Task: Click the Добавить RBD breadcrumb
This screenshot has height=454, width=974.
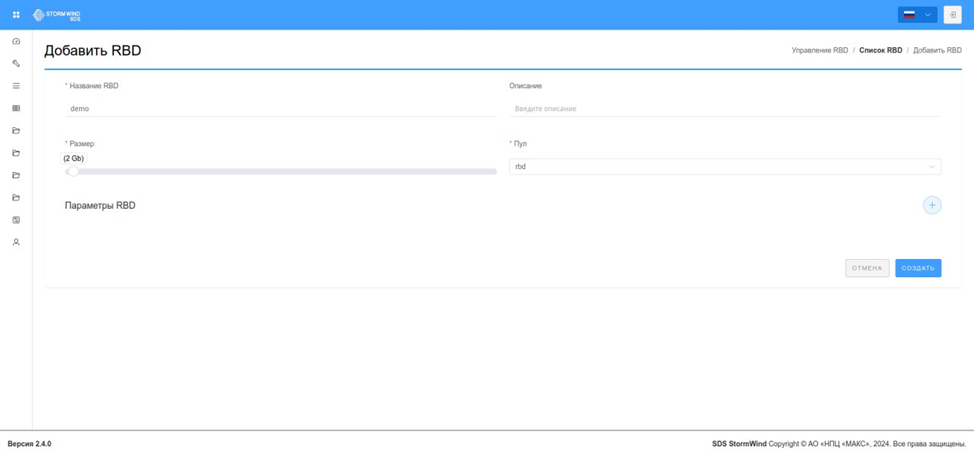Action: coord(937,50)
